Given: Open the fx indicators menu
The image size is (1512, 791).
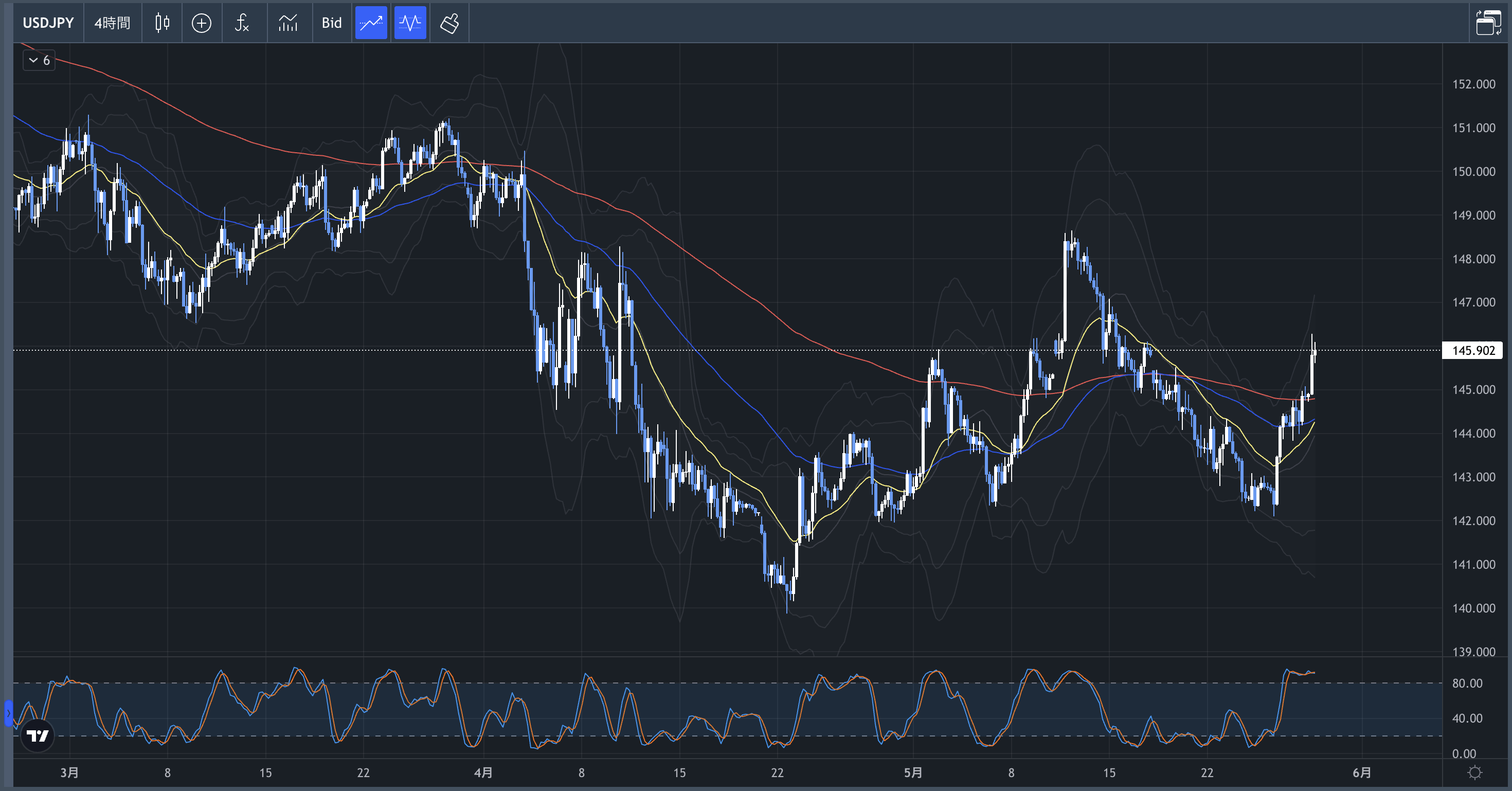Looking at the screenshot, I should [x=242, y=23].
